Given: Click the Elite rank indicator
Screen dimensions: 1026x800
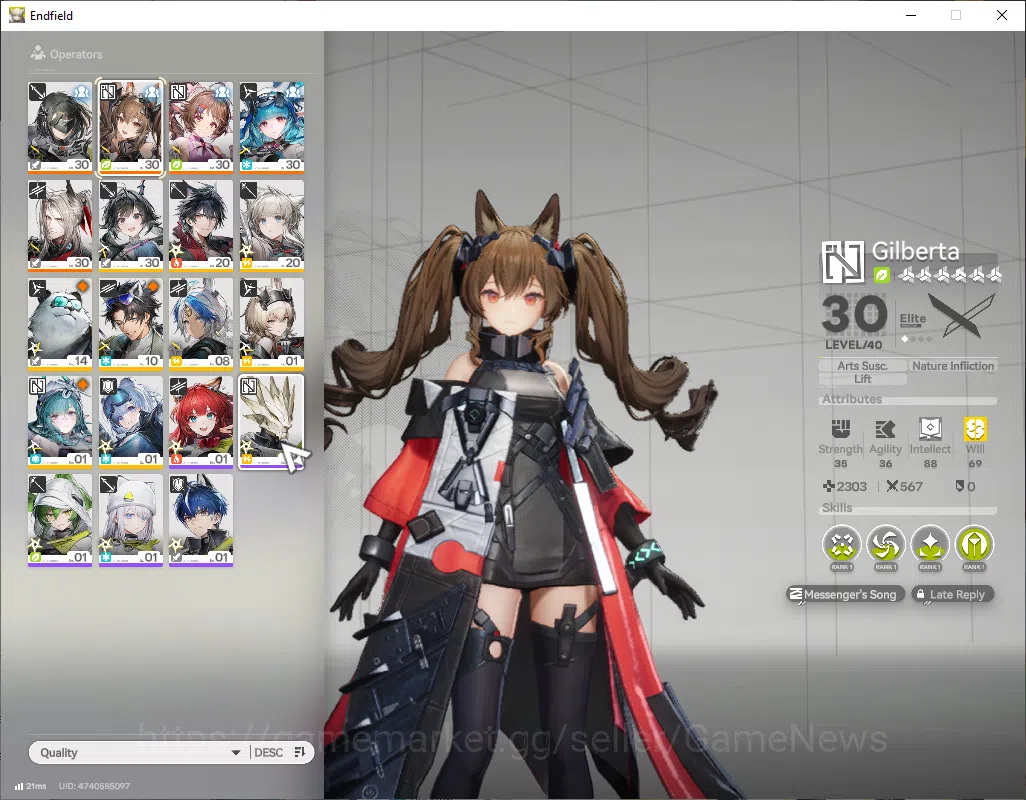Looking at the screenshot, I should pyautogui.click(x=913, y=325).
